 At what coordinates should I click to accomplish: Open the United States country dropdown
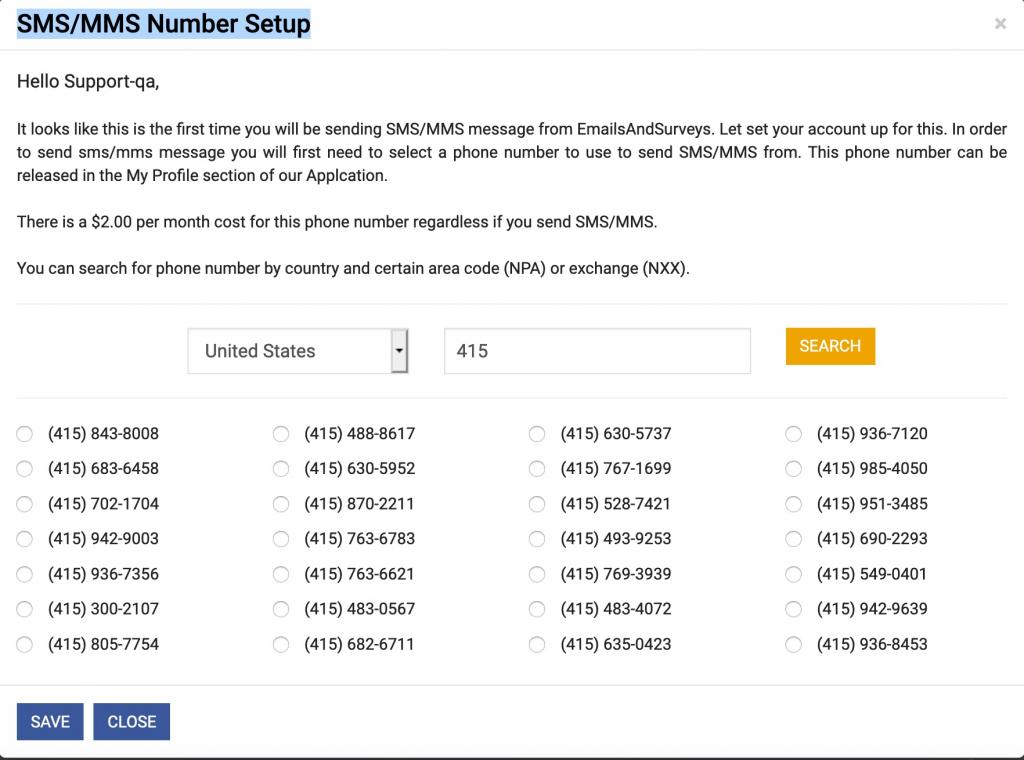(298, 351)
